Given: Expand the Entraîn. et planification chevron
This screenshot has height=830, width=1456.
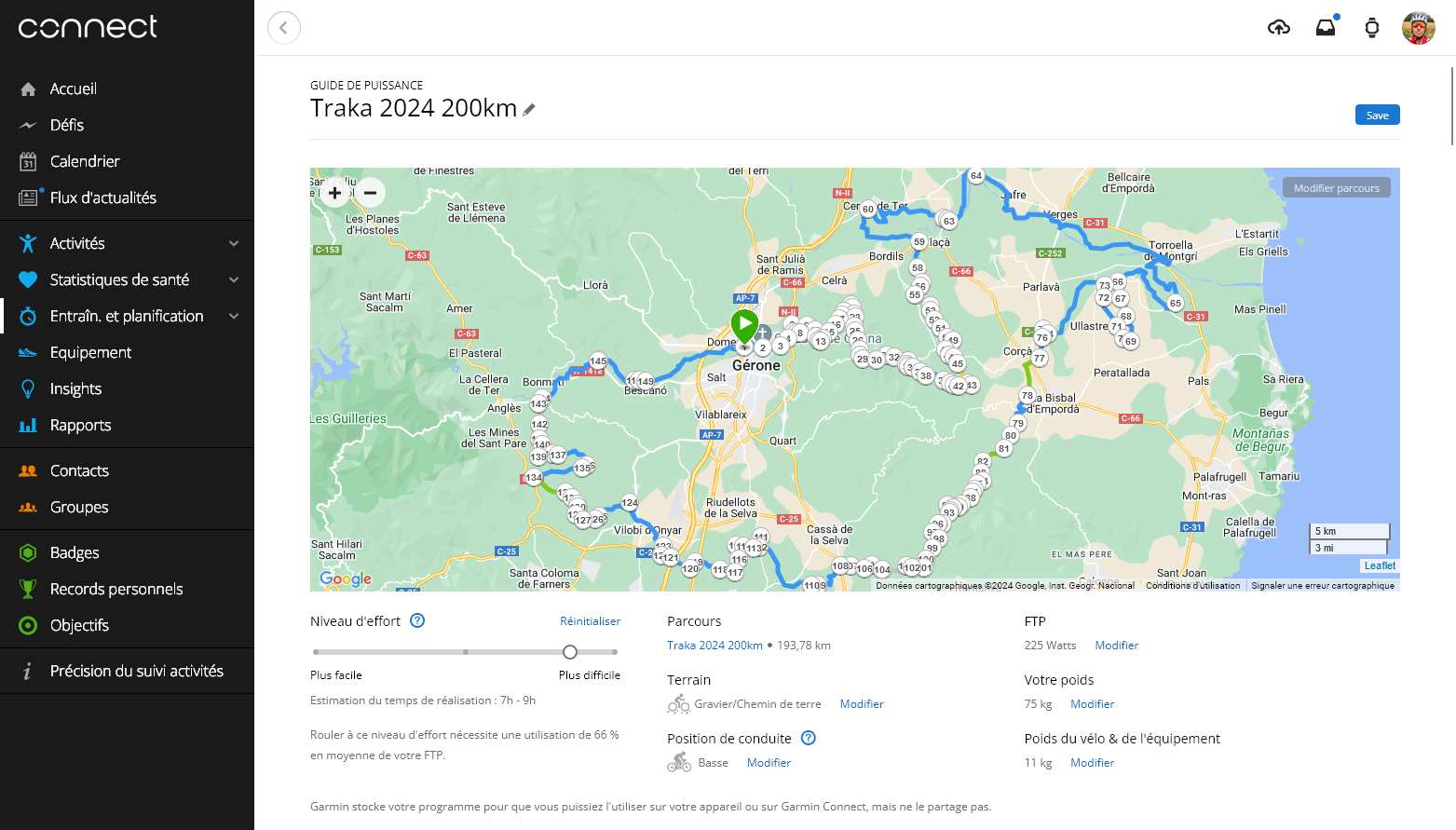Looking at the screenshot, I should pyautogui.click(x=234, y=316).
